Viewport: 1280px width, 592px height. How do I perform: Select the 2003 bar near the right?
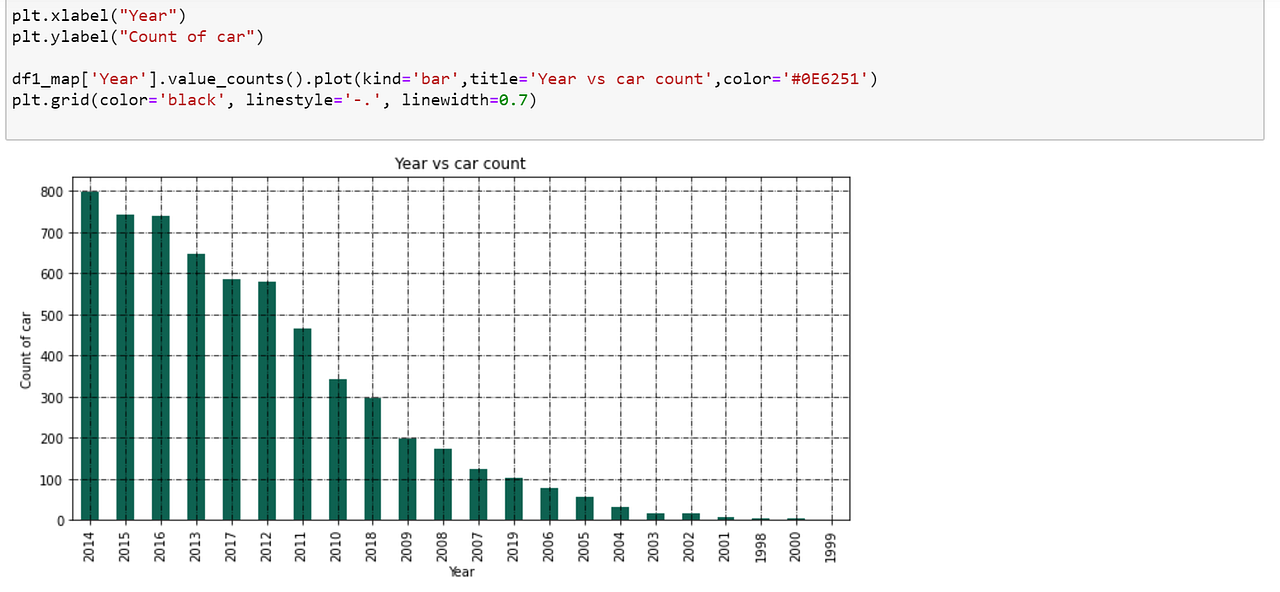(655, 517)
